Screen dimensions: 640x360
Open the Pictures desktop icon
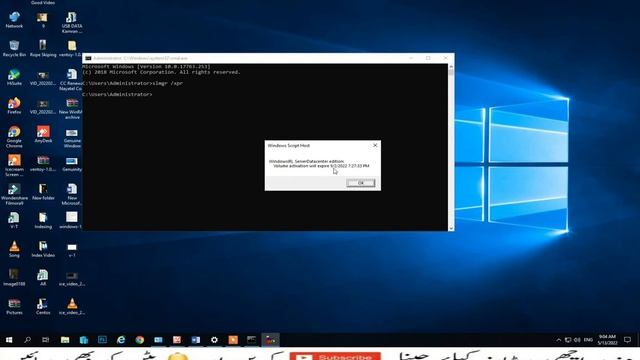pyautogui.click(x=14, y=306)
